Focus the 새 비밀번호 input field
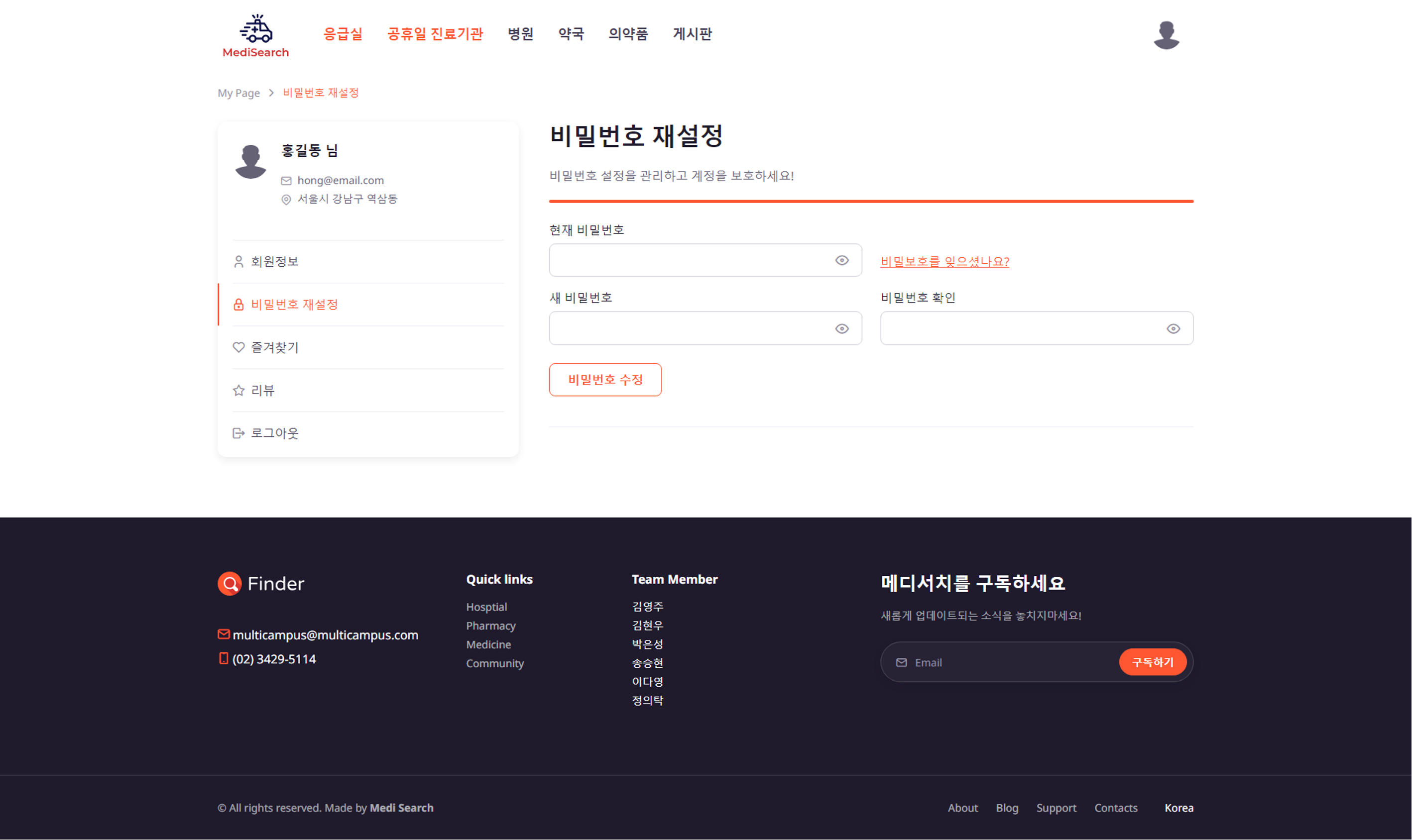Viewport: 1412px width, 840px height. pos(706,328)
